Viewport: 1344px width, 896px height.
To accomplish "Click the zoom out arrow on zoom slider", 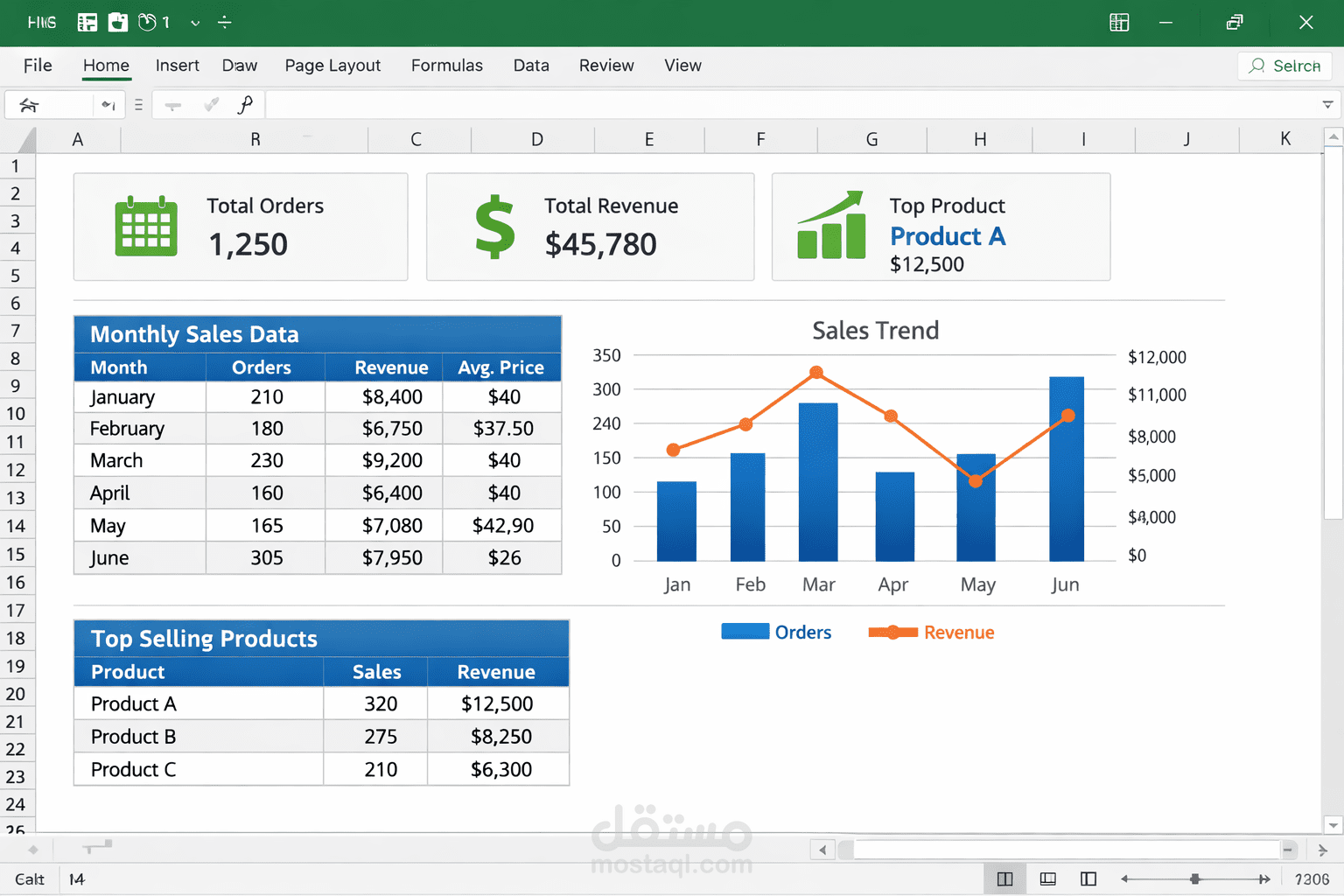I will (x=1126, y=878).
